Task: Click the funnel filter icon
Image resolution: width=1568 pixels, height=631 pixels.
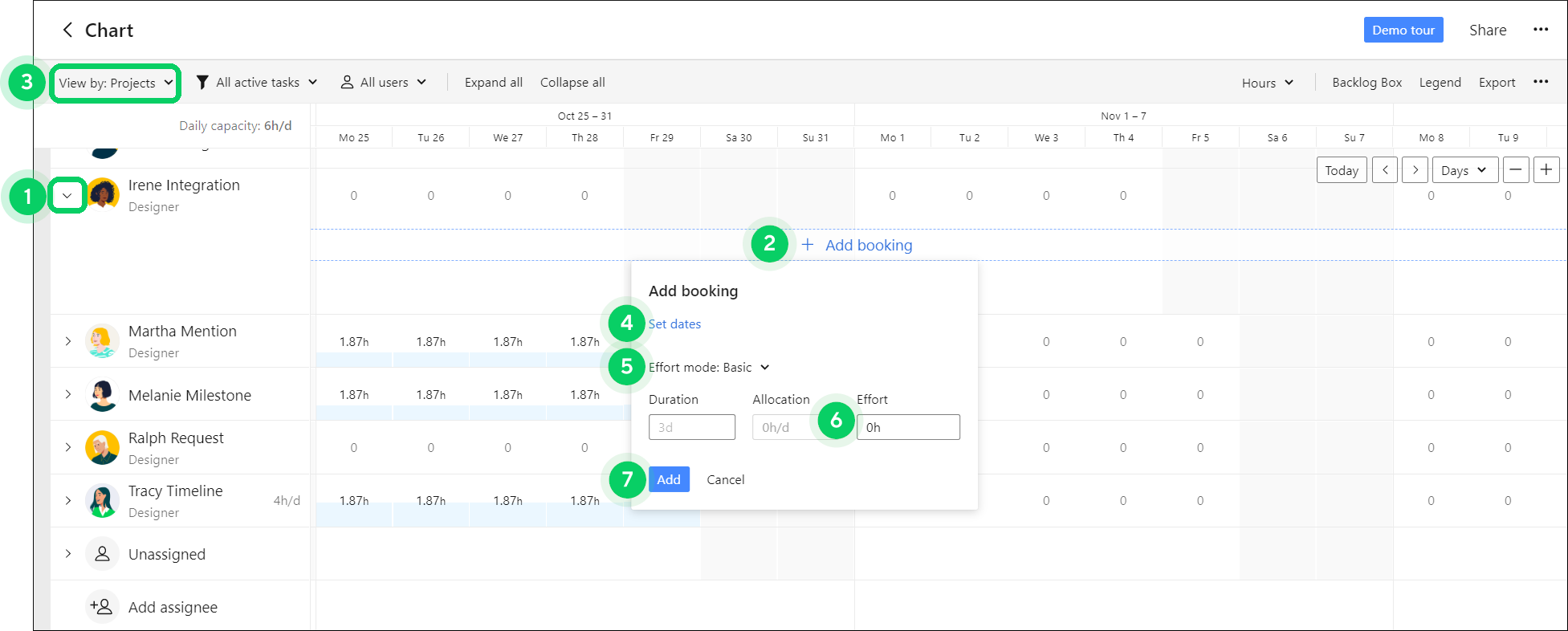Action: click(x=202, y=83)
